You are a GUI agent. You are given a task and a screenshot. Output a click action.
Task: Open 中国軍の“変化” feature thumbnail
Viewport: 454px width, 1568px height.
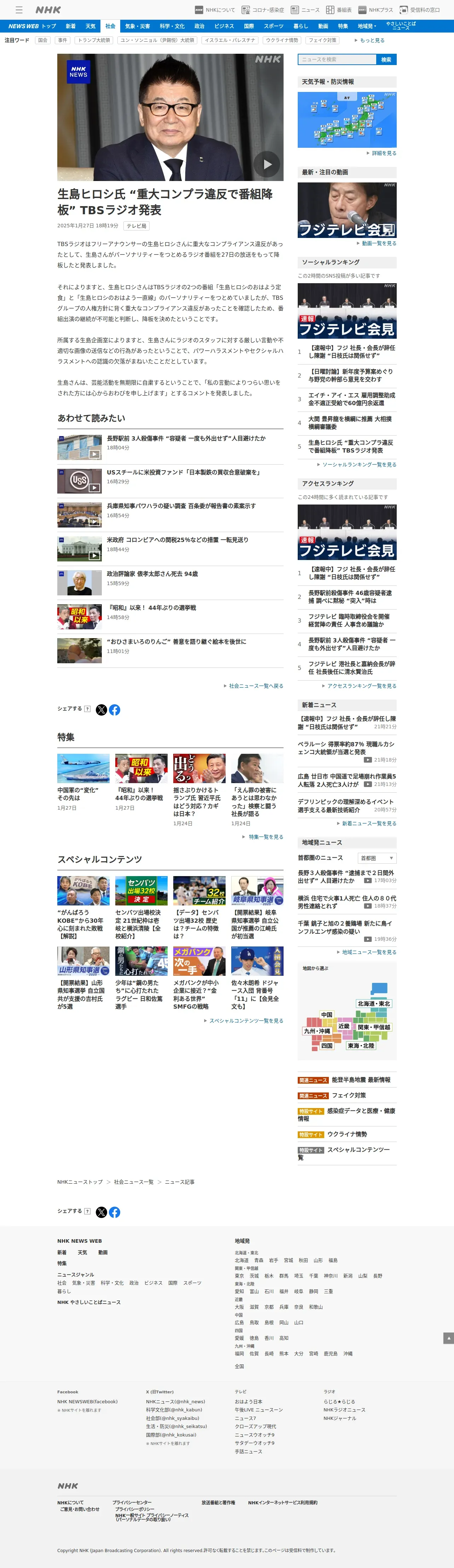pos(83,768)
